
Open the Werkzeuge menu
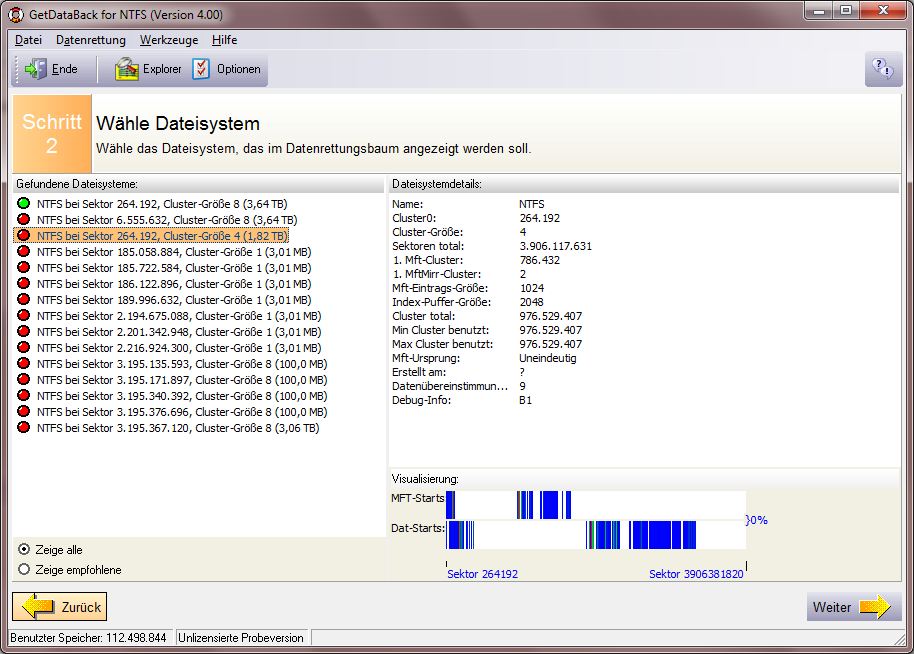pyautogui.click(x=169, y=40)
